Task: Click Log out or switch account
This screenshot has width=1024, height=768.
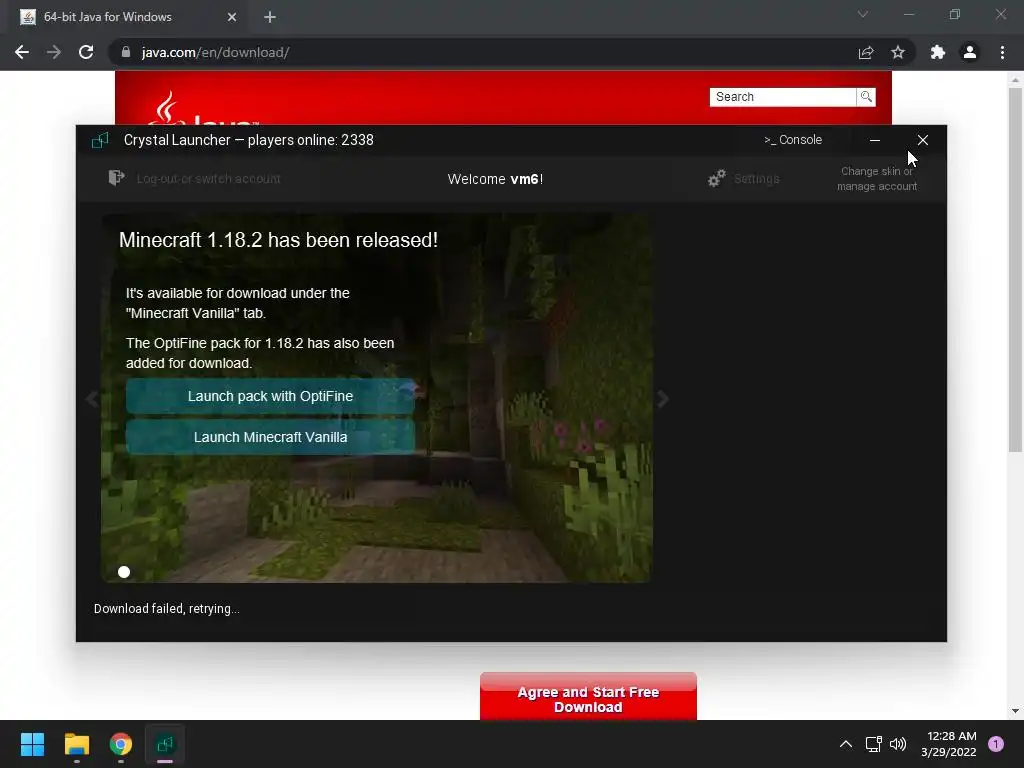Action: [x=208, y=178]
